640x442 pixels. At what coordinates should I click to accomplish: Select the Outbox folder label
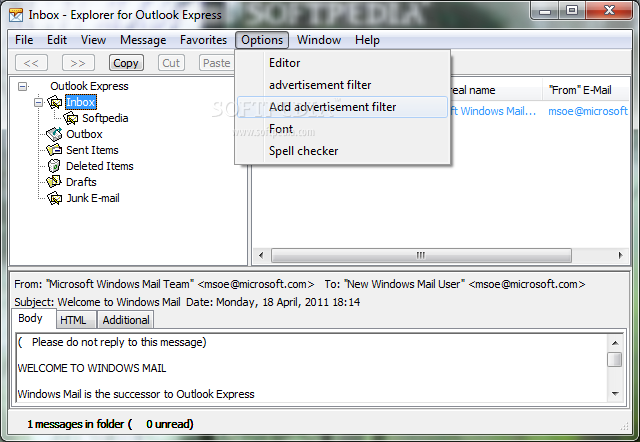click(x=84, y=134)
